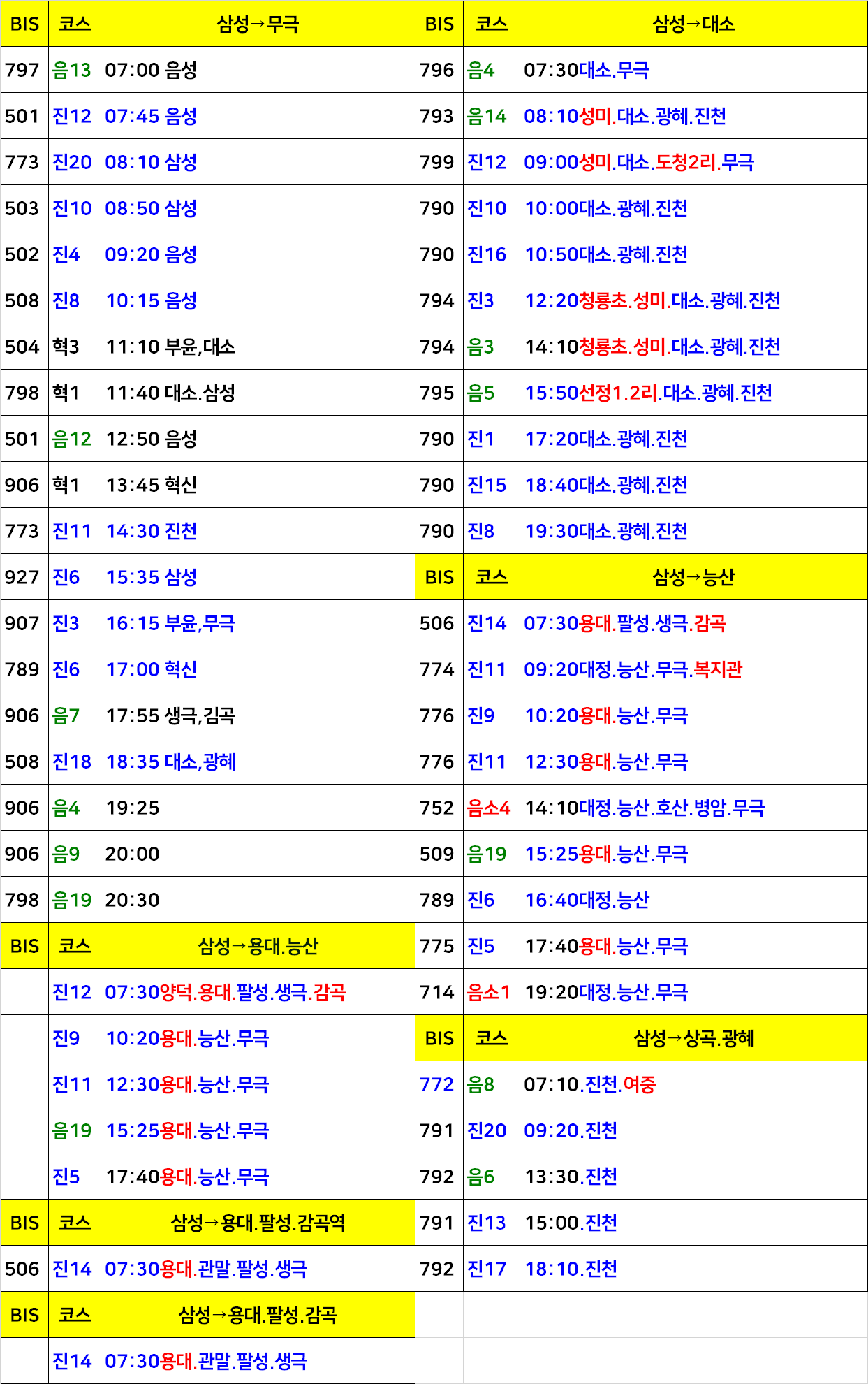Click BIS number 907
The height and width of the screenshot is (1384, 868).
(22, 623)
